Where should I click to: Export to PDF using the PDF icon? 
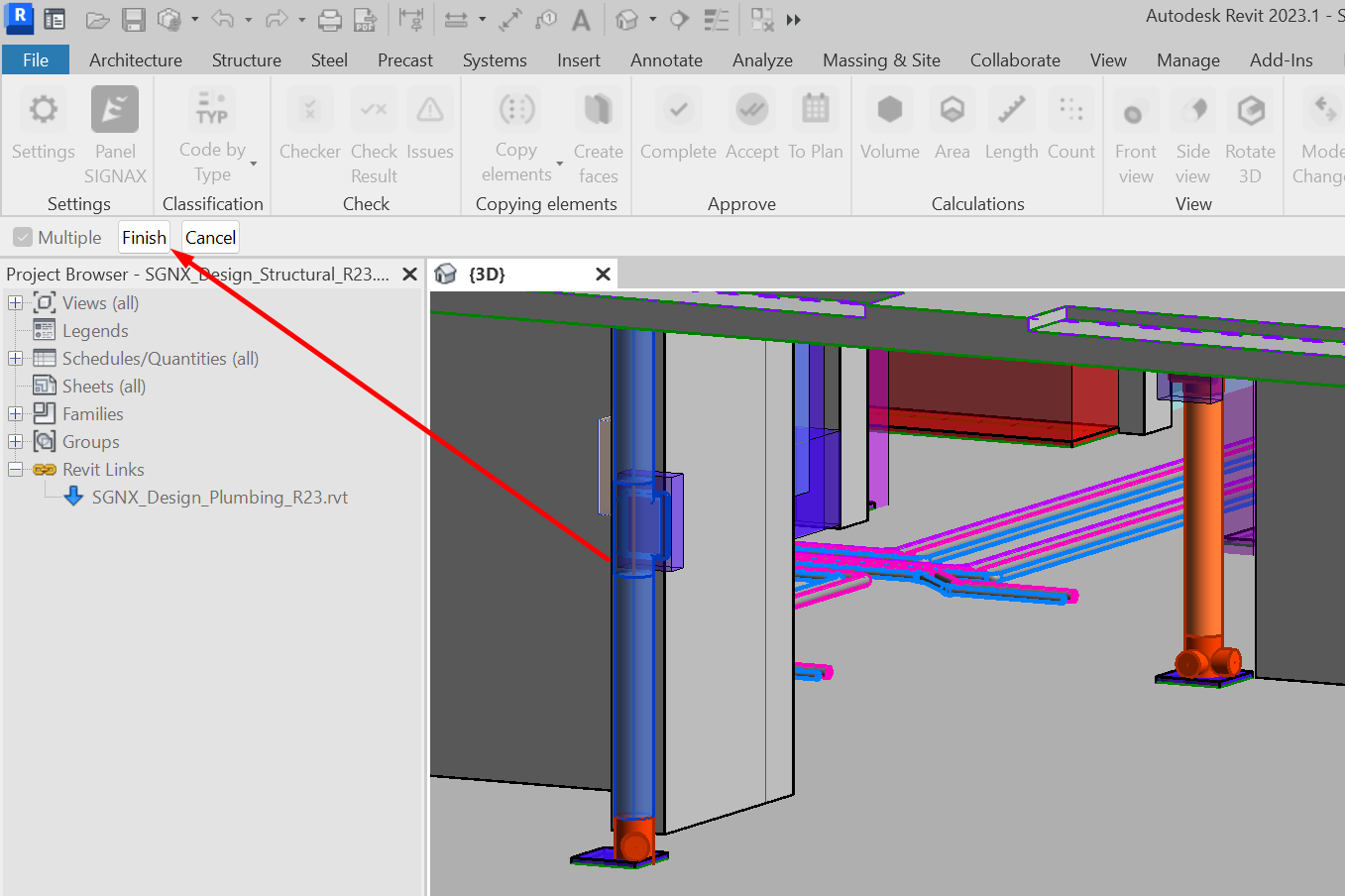365,20
